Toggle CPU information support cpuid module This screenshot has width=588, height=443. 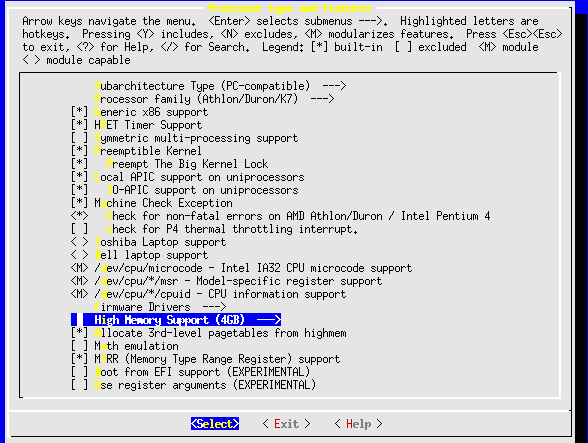coord(80,294)
